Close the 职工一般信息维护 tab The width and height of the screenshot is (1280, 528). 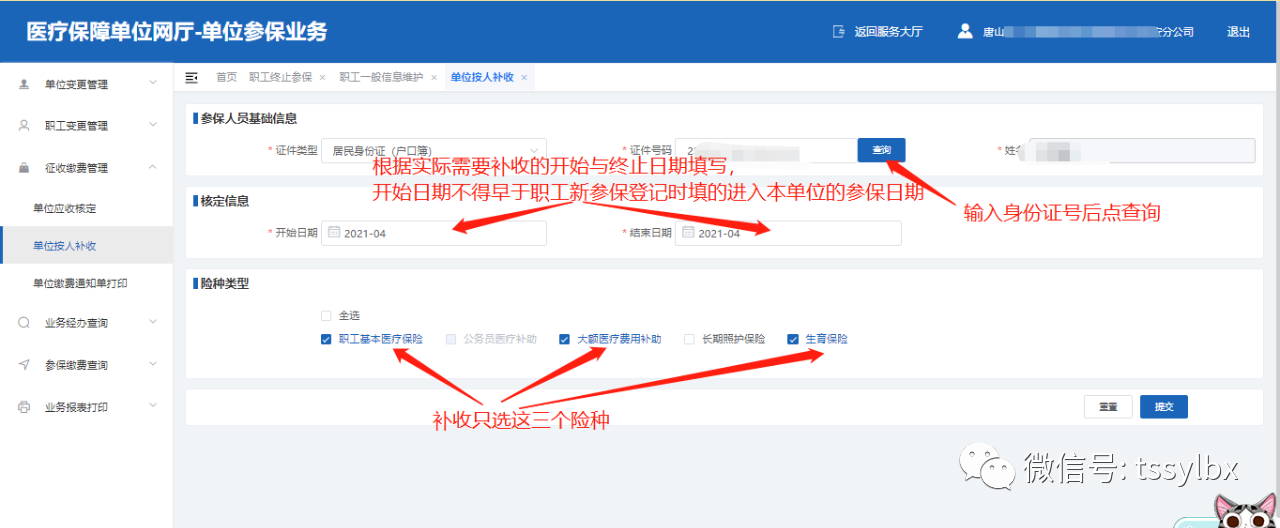434,78
